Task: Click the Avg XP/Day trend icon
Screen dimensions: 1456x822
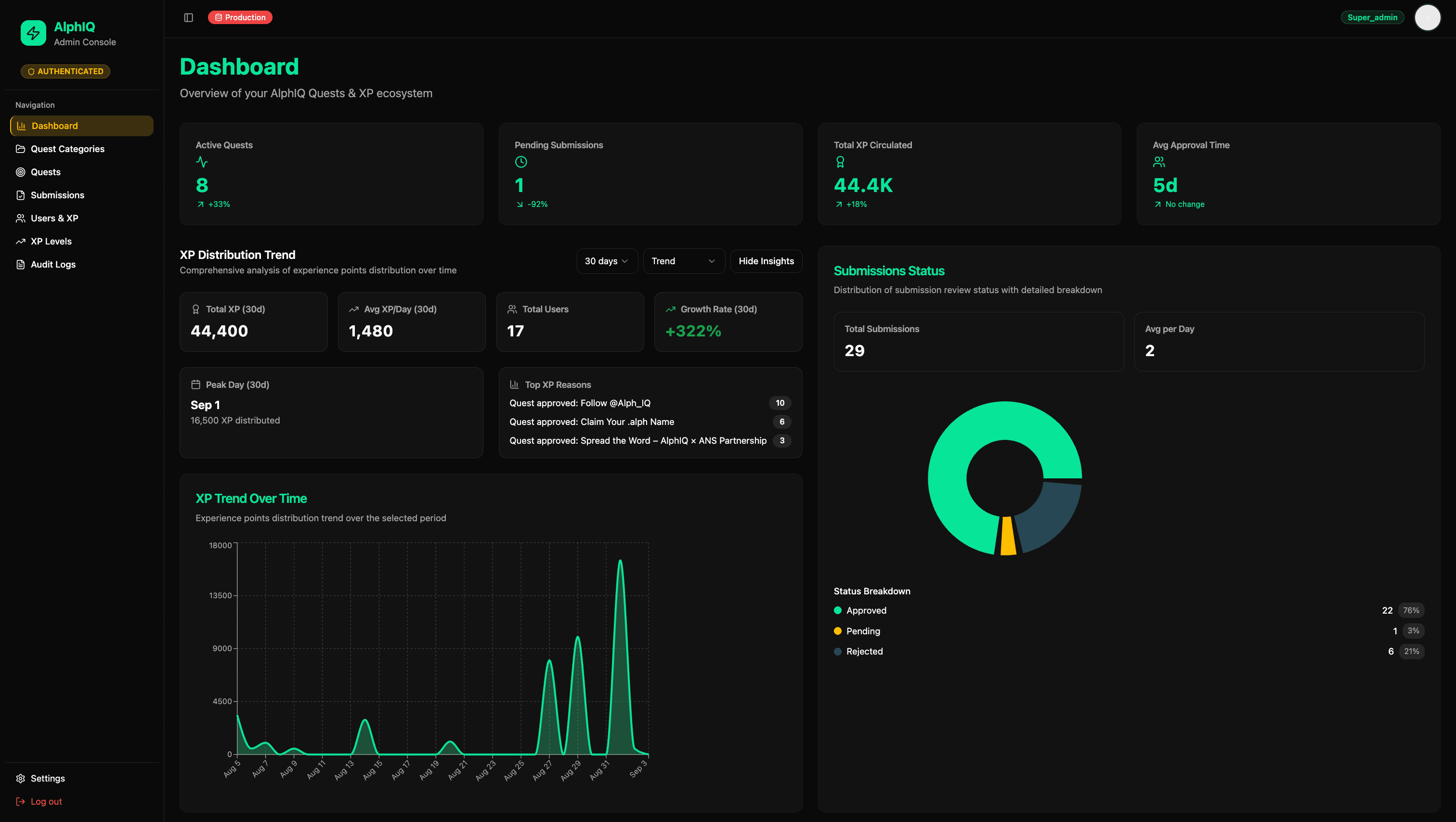Action: point(354,309)
